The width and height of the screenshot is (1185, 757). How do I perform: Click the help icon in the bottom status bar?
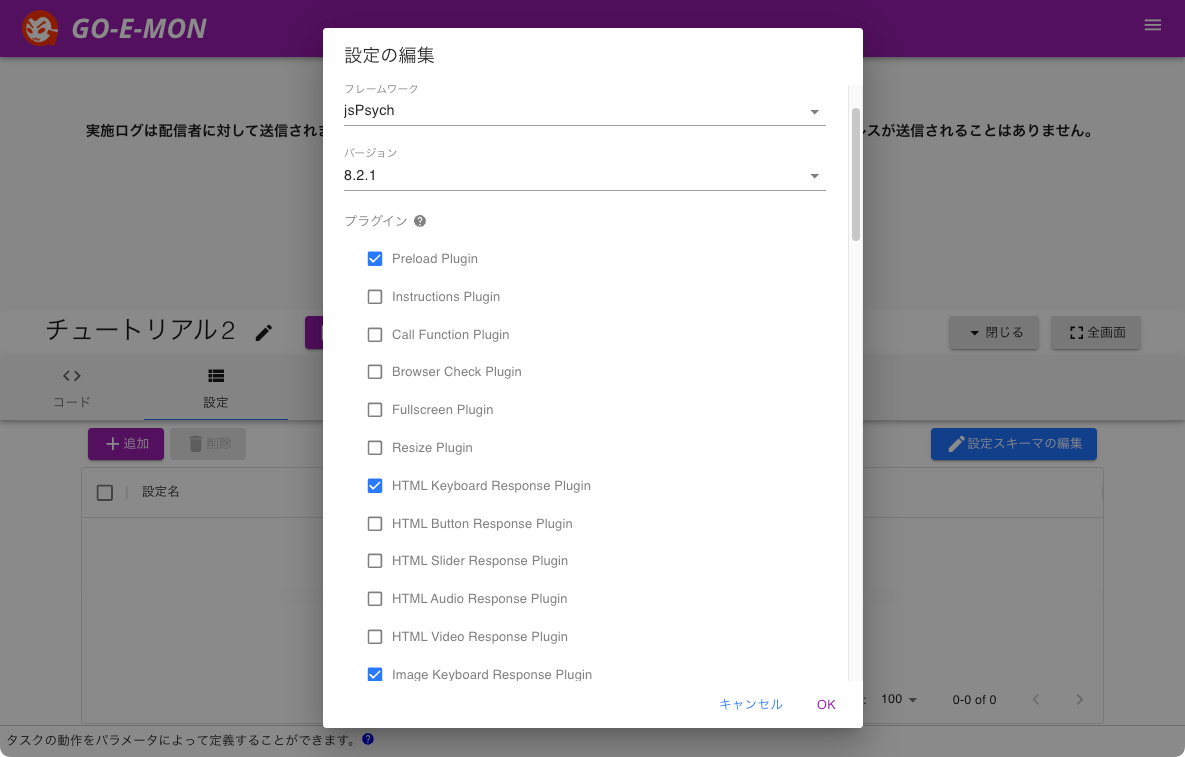point(367,739)
